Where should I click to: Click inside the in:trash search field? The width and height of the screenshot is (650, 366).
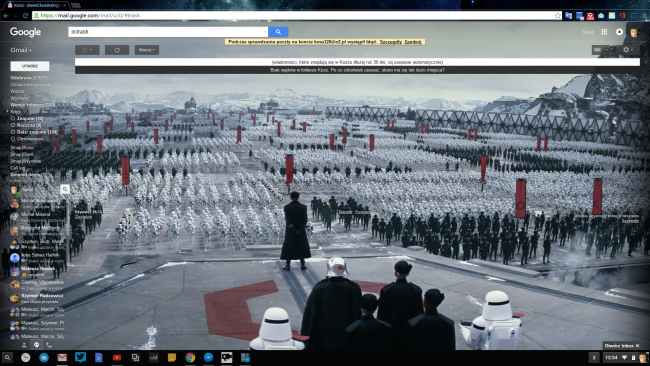point(165,32)
